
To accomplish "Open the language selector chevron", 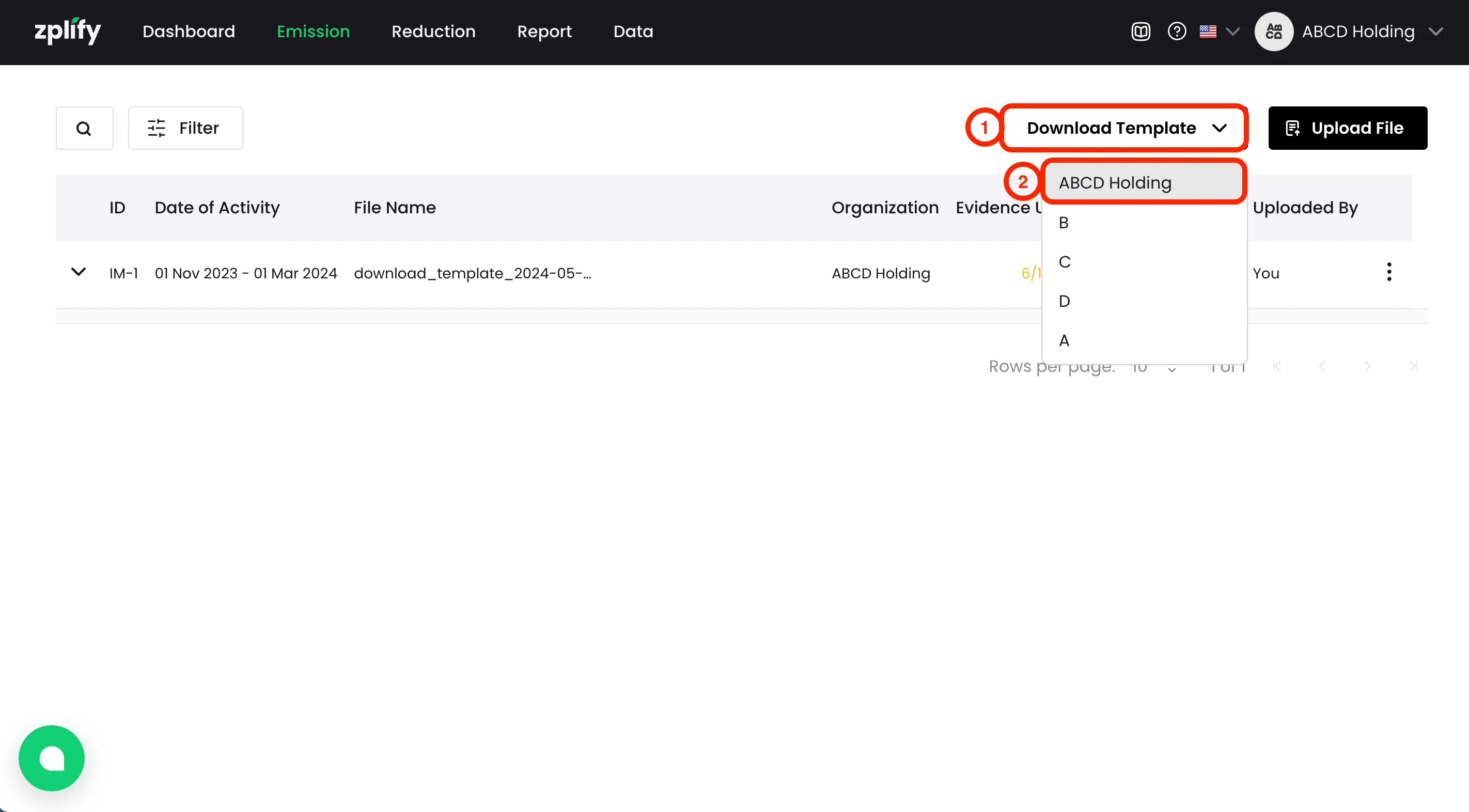I will [1233, 32].
